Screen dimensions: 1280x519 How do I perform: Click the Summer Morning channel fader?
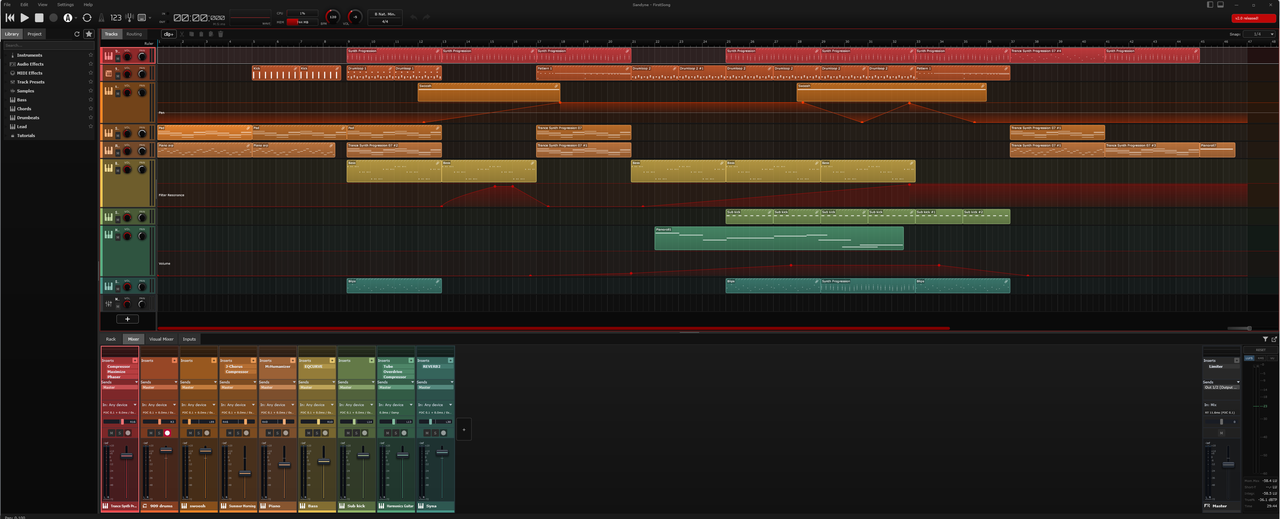tap(245, 472)
